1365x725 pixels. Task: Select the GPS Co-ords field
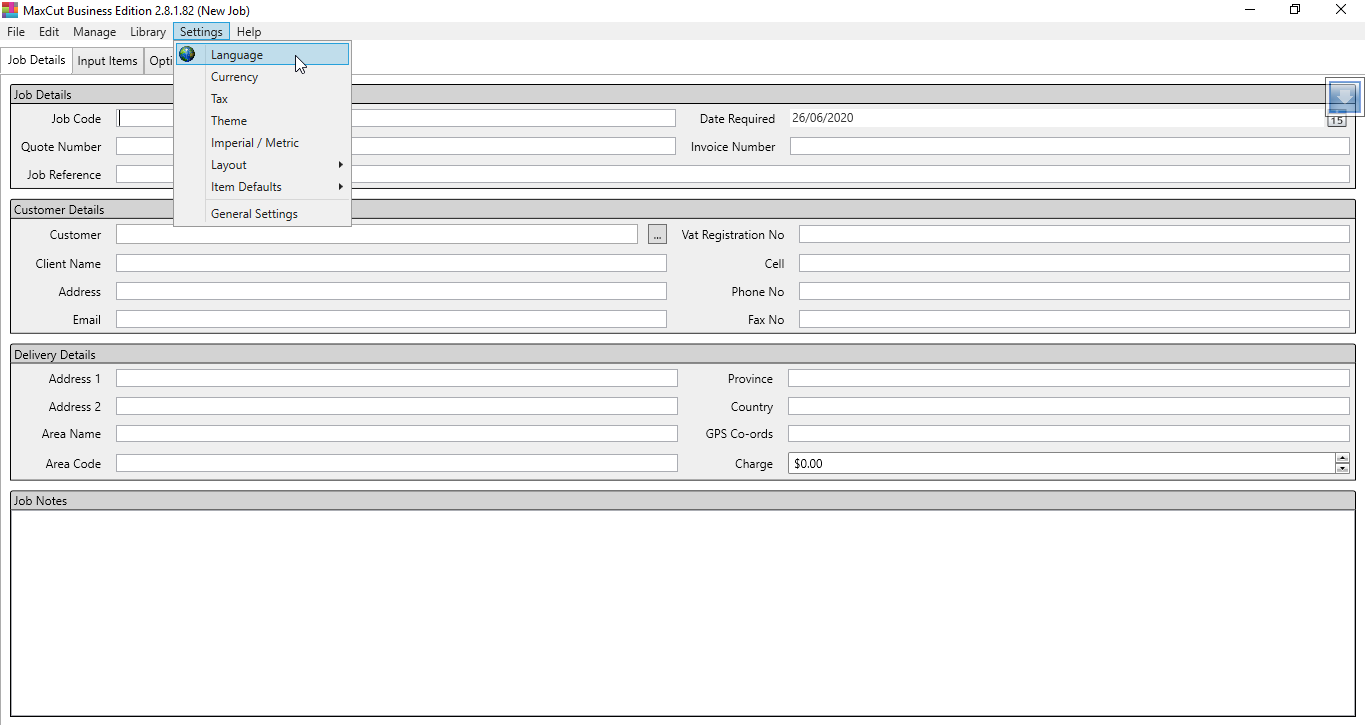tap(1069, 433)
